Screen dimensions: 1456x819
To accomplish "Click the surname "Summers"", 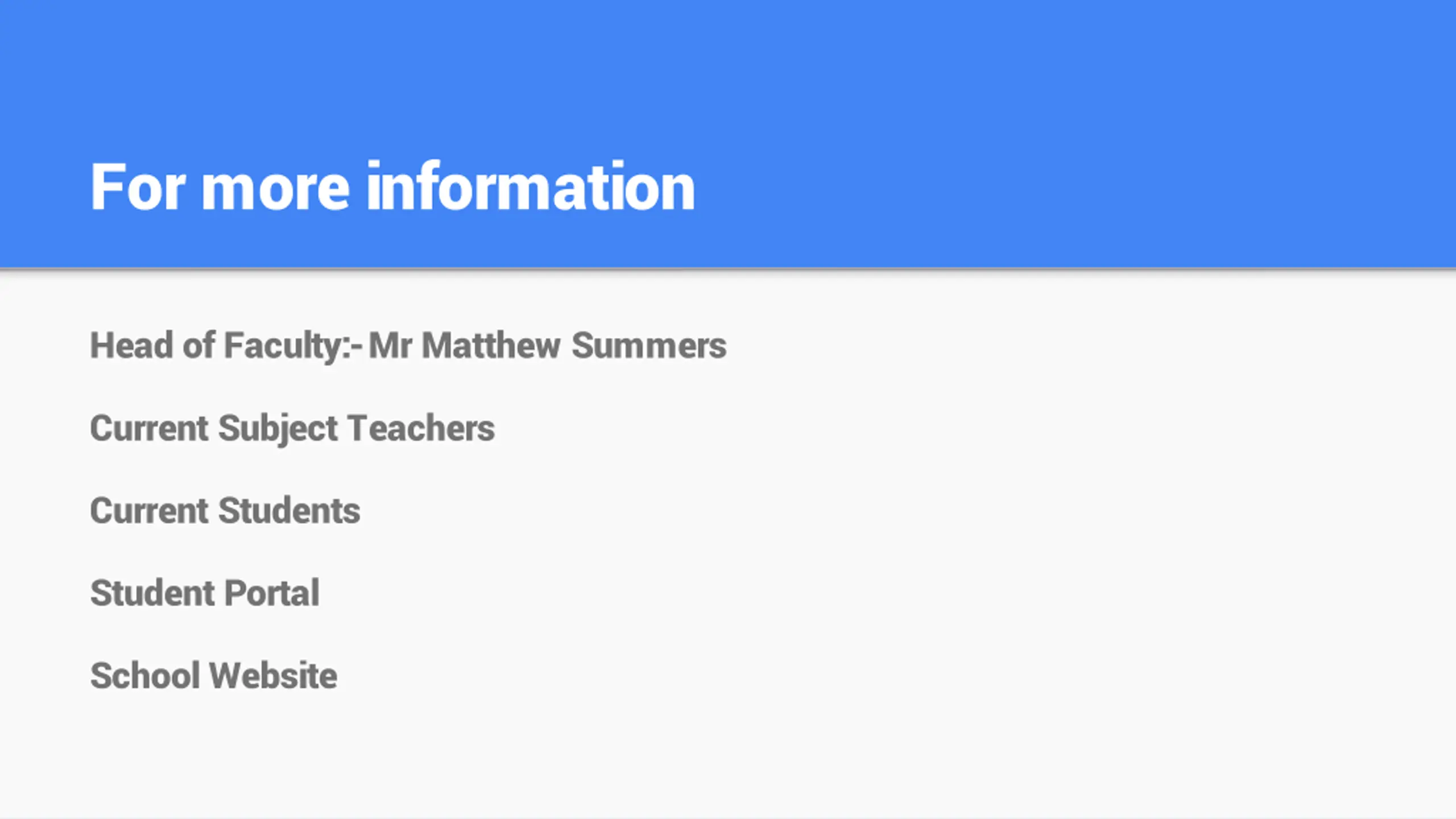I will coord(649,345).
